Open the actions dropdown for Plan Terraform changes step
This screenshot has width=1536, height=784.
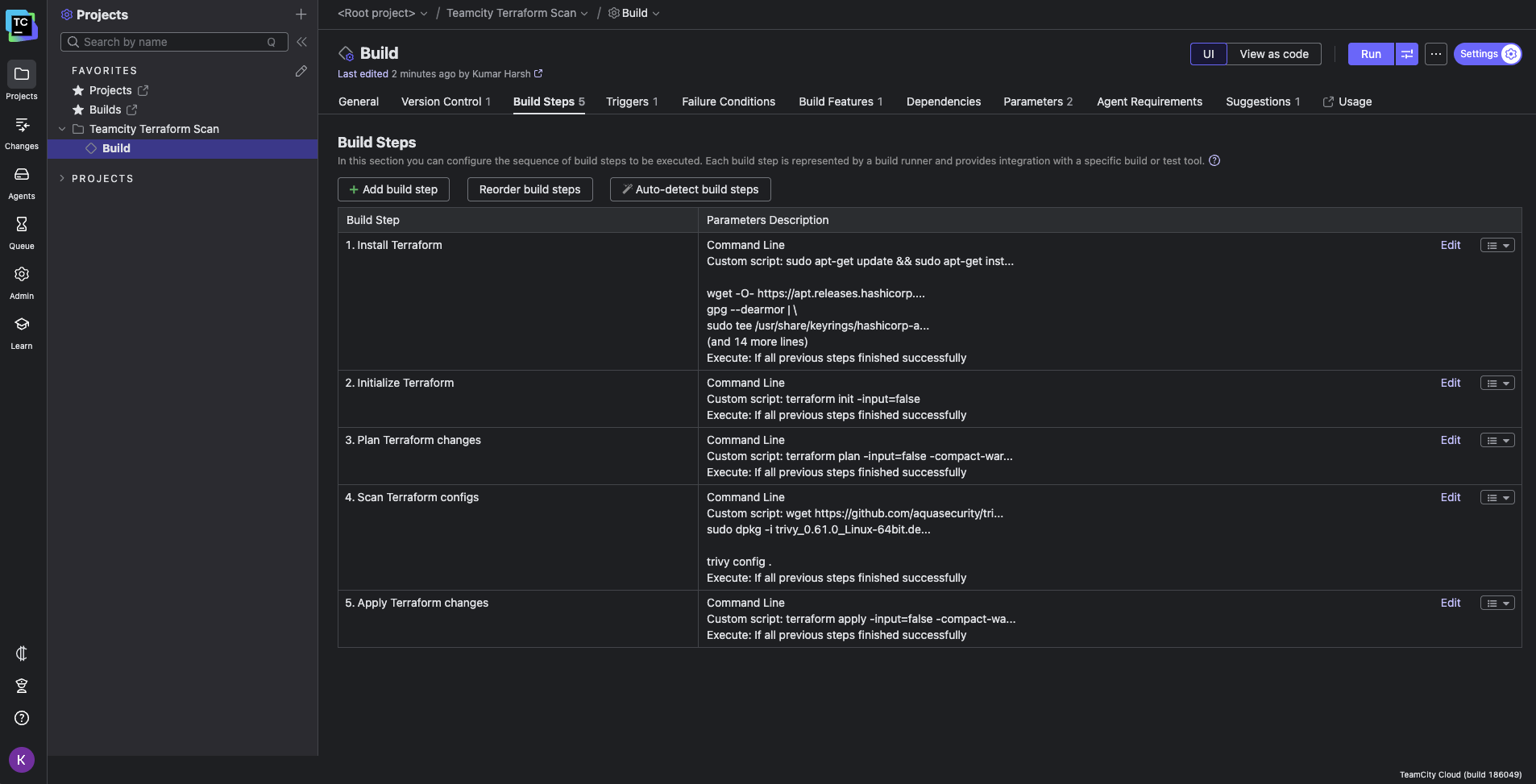tap(1497, 440)
